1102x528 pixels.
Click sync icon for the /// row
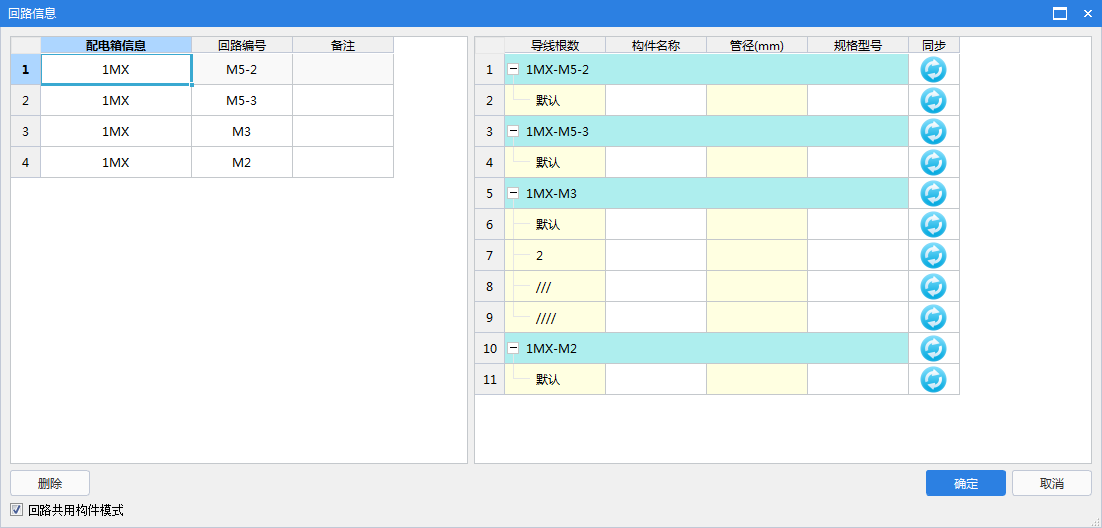pos(932,287)
